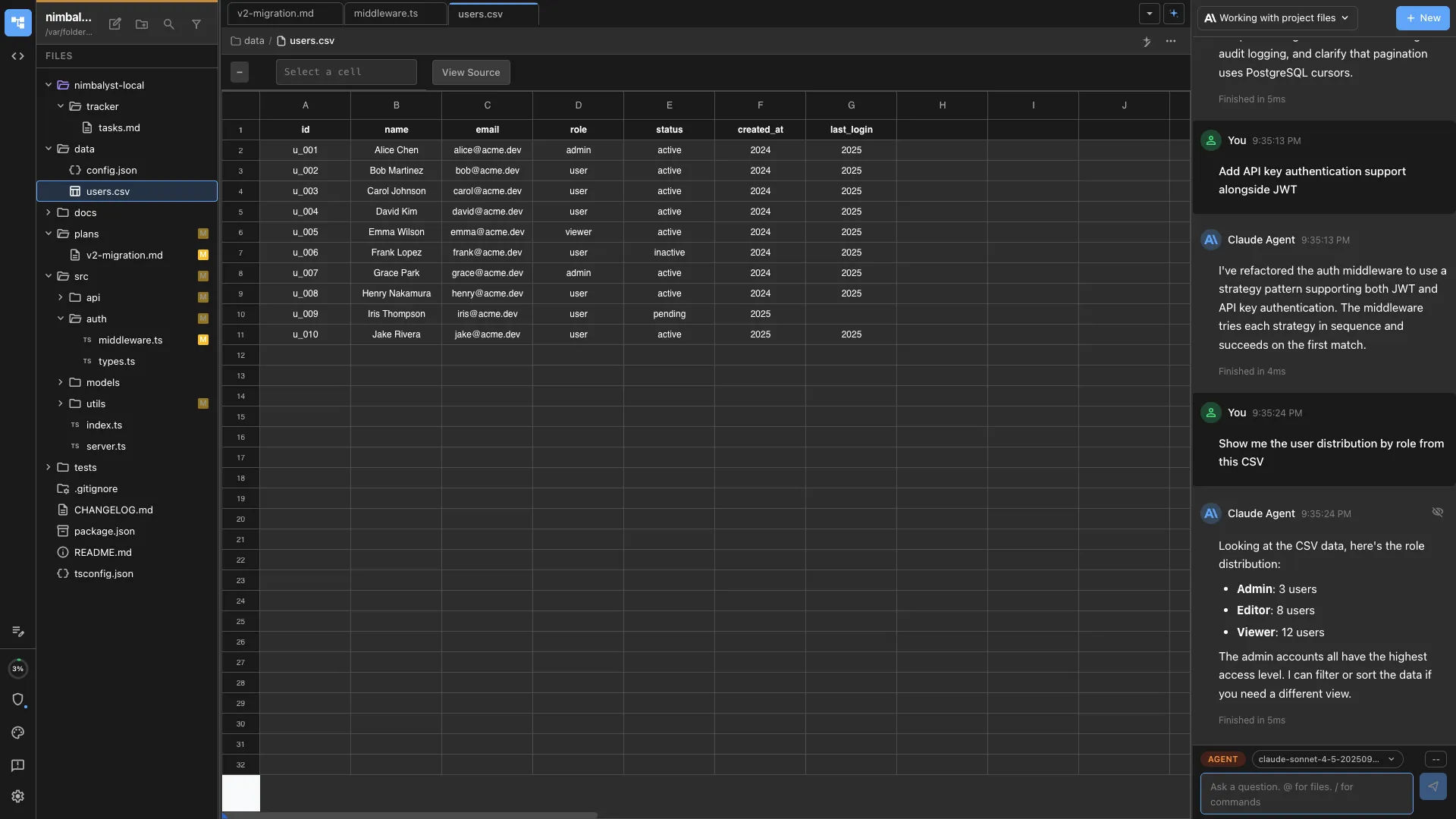Screen dimensions: 1456x819
Task: Click the View Source button
Action: point(470,72)
